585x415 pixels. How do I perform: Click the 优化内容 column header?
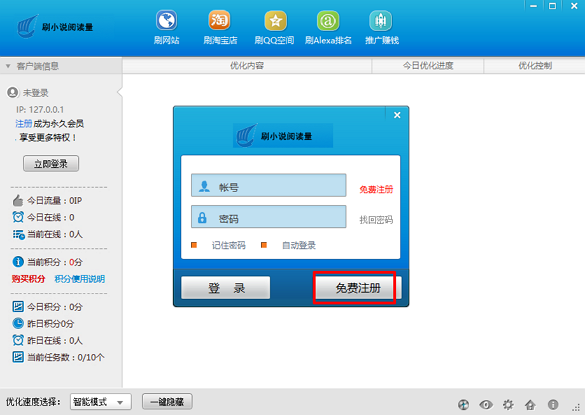[247, 66]
